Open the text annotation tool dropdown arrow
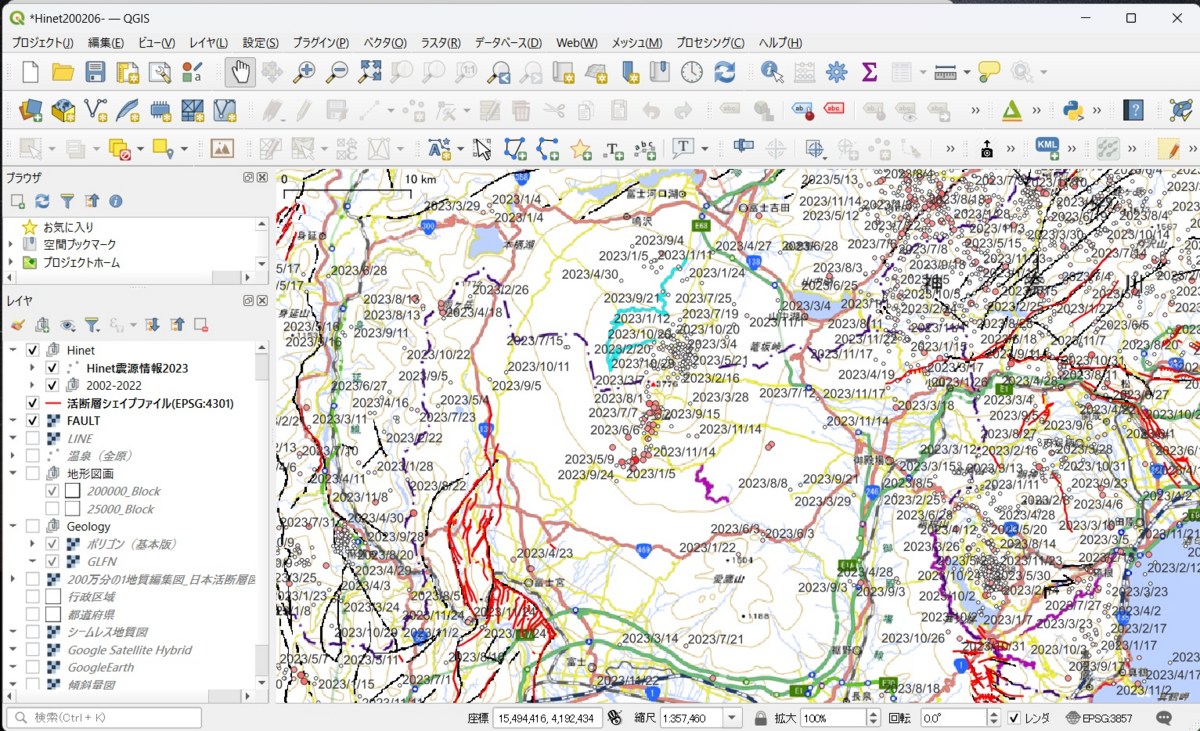 [705, 149]
